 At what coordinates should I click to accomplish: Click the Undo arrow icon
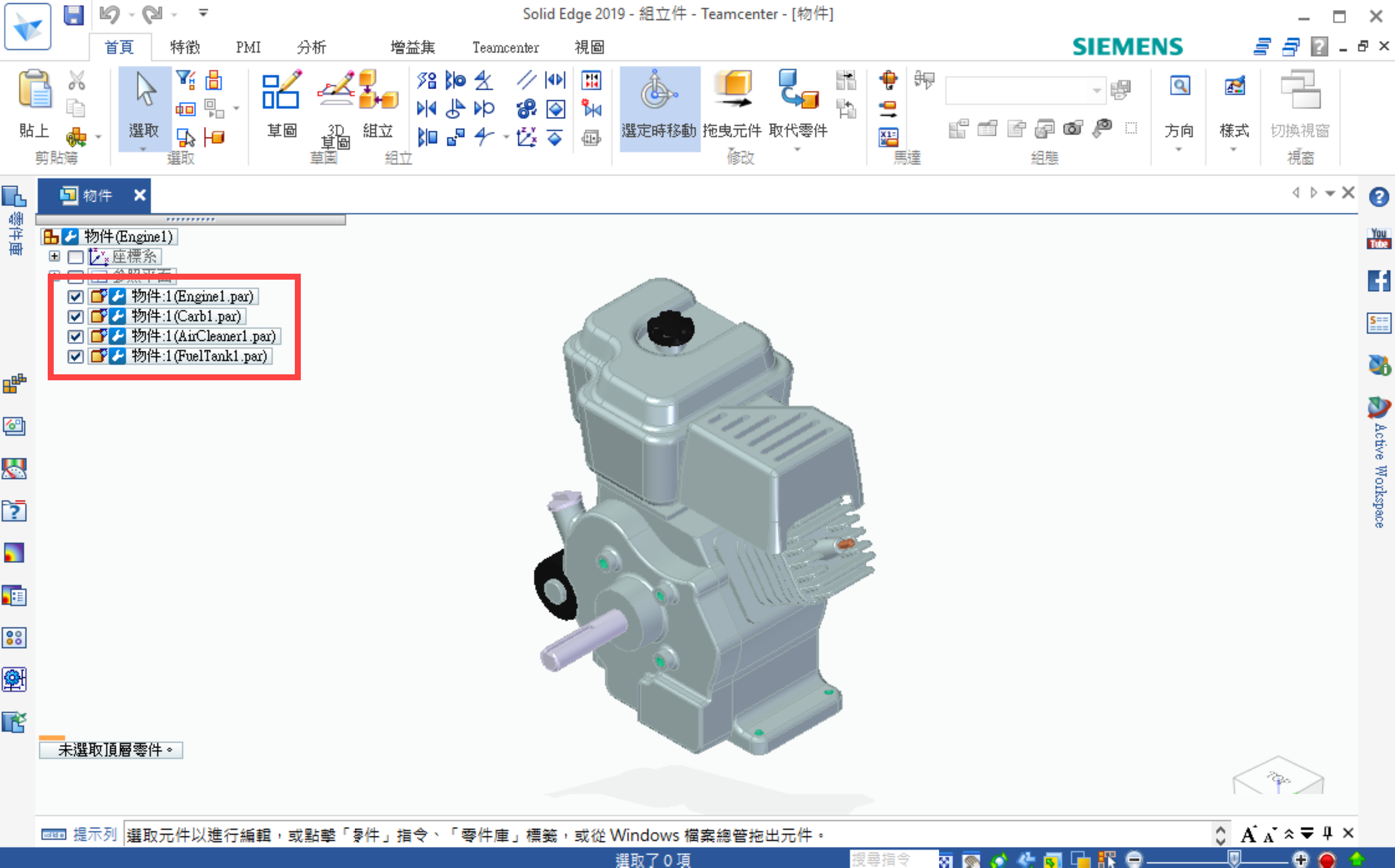pyautogui.click(x=109, y=14)
